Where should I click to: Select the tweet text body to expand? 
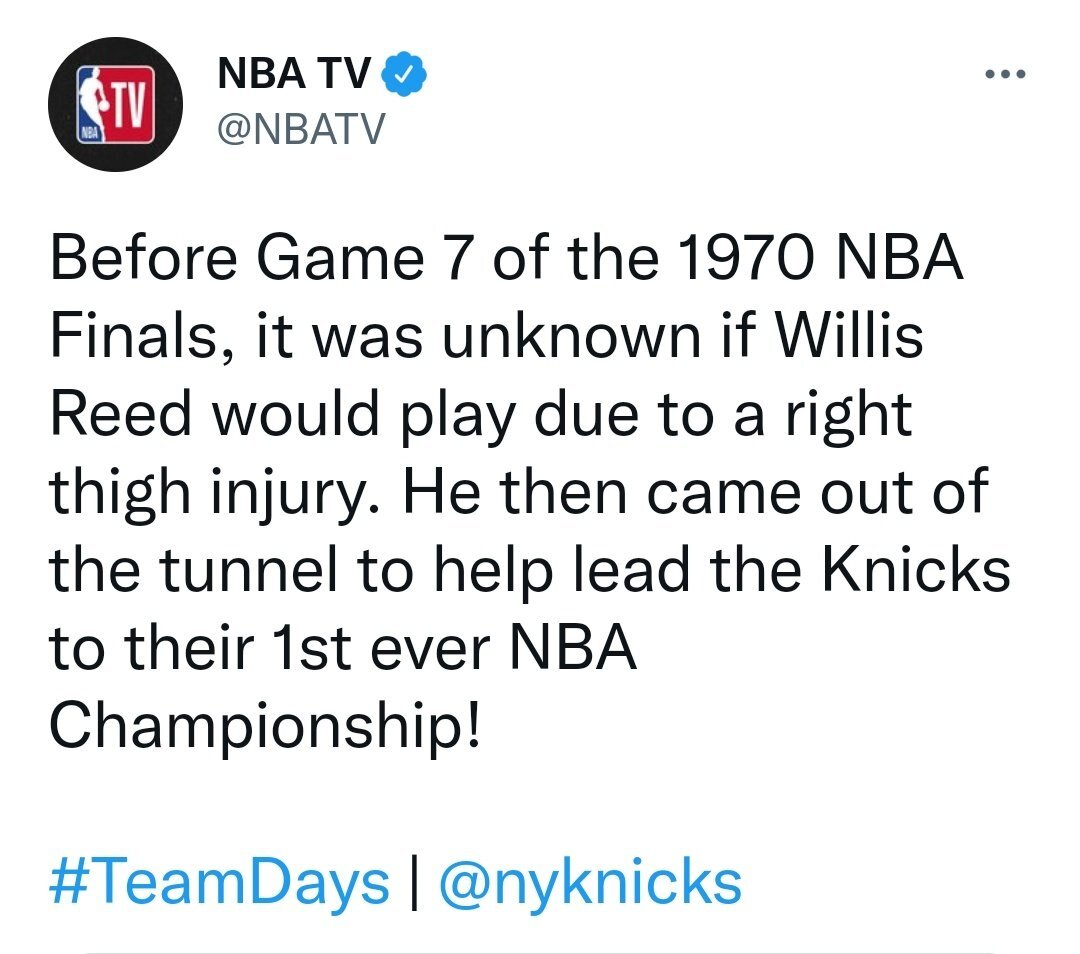tap(530, 492)
